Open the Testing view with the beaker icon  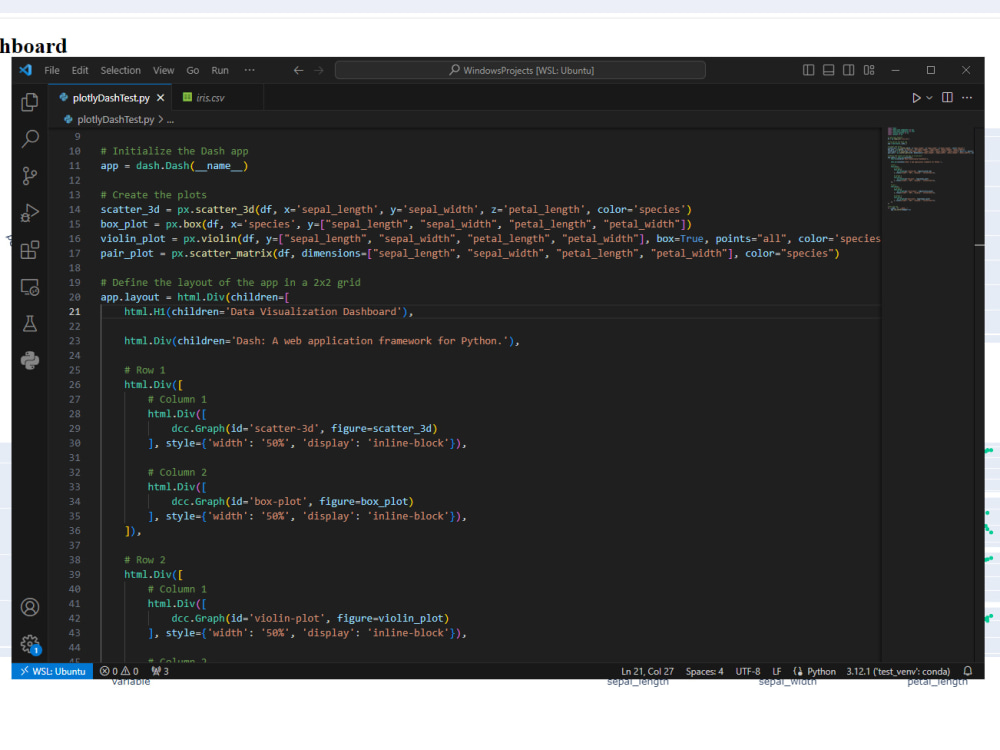click(29, 323)
